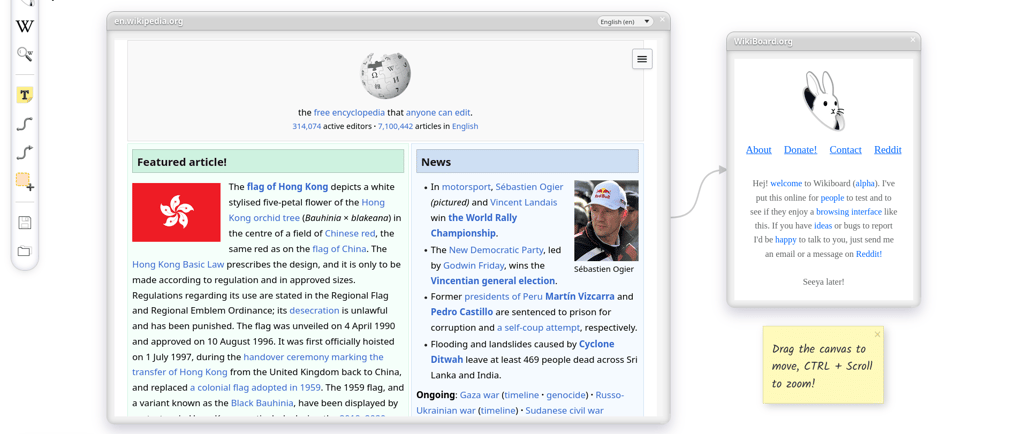Click the 'browsing interface' link

click(848, 211)
